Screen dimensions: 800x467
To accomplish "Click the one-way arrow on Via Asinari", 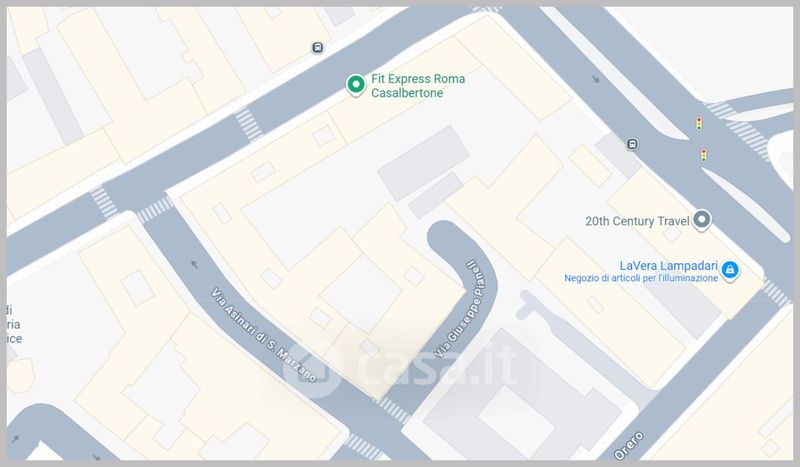I will pyautogui.click(x=194, y=264).
